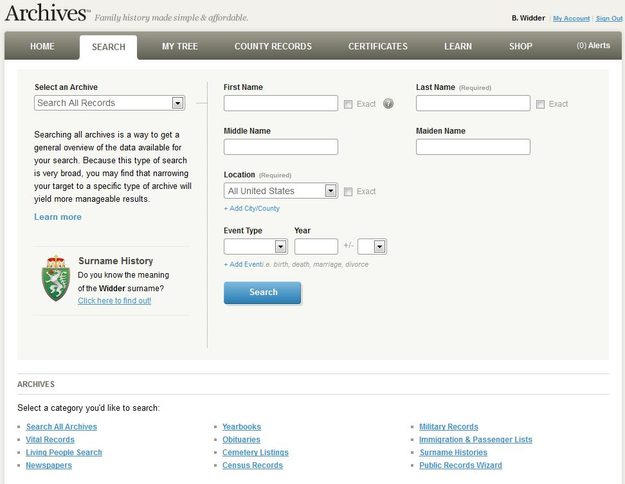Screen dimensions: 625x484
Task: Check Exact box beside First Name
Action: [348, 104]
